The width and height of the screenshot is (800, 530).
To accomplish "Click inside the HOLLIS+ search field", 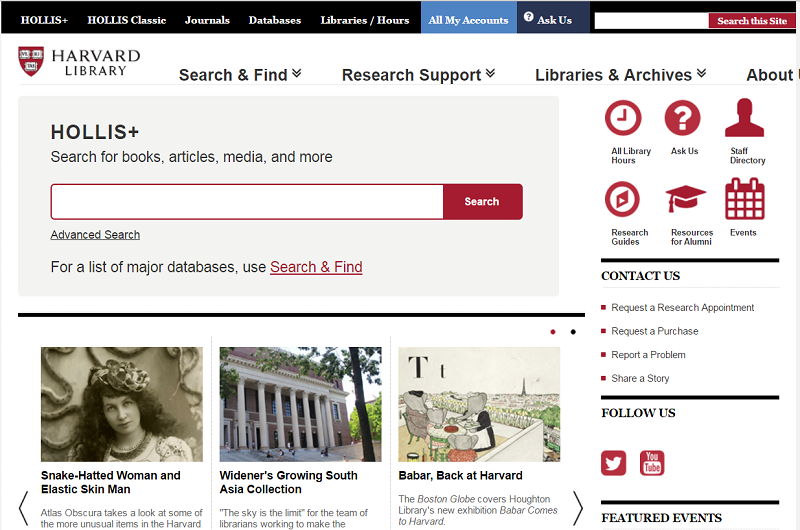I will click(247, 201).
